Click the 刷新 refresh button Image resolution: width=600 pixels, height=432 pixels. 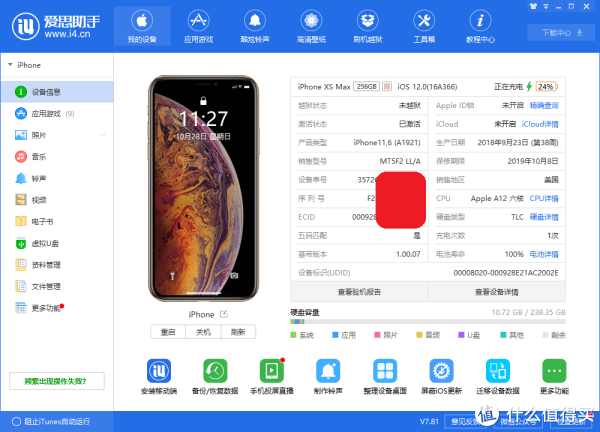238,332
